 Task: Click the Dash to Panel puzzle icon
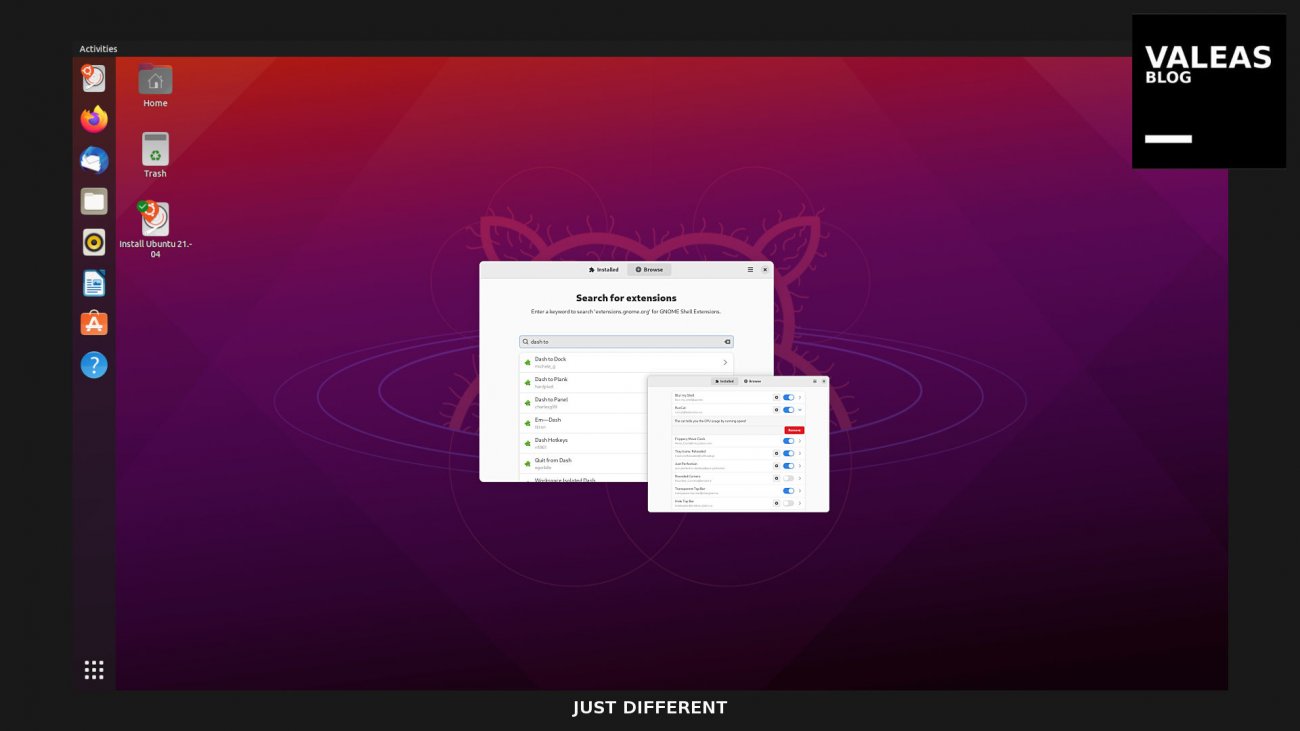527,402
